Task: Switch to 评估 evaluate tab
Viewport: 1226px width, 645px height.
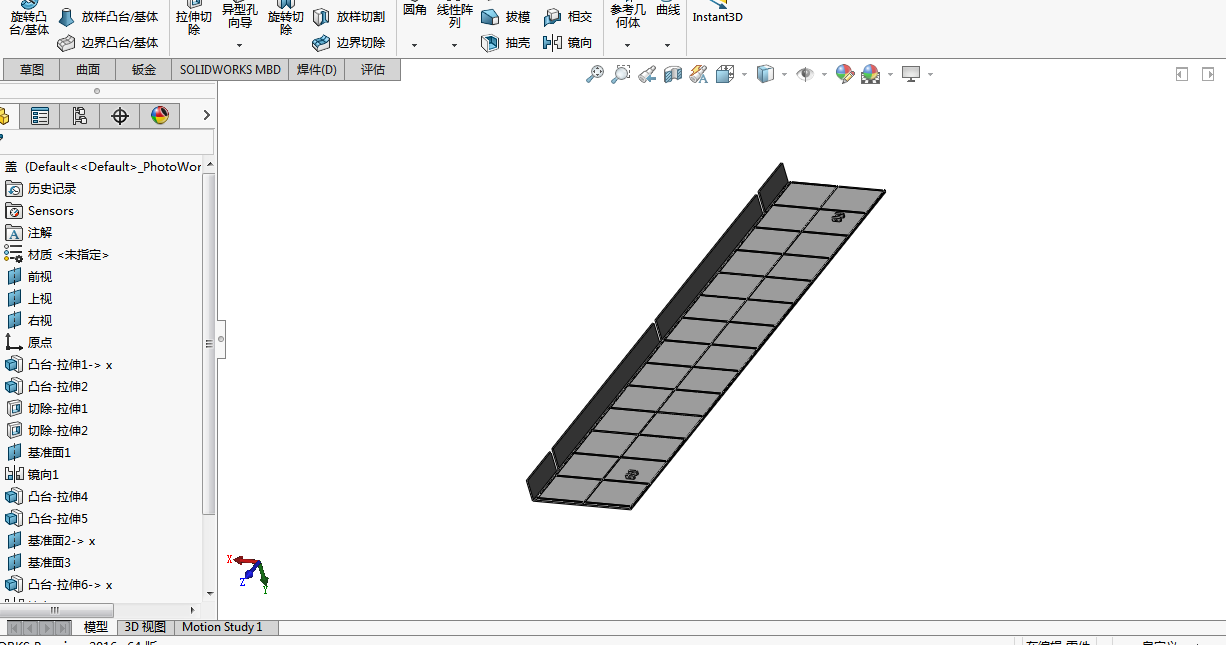Action: 373,69
